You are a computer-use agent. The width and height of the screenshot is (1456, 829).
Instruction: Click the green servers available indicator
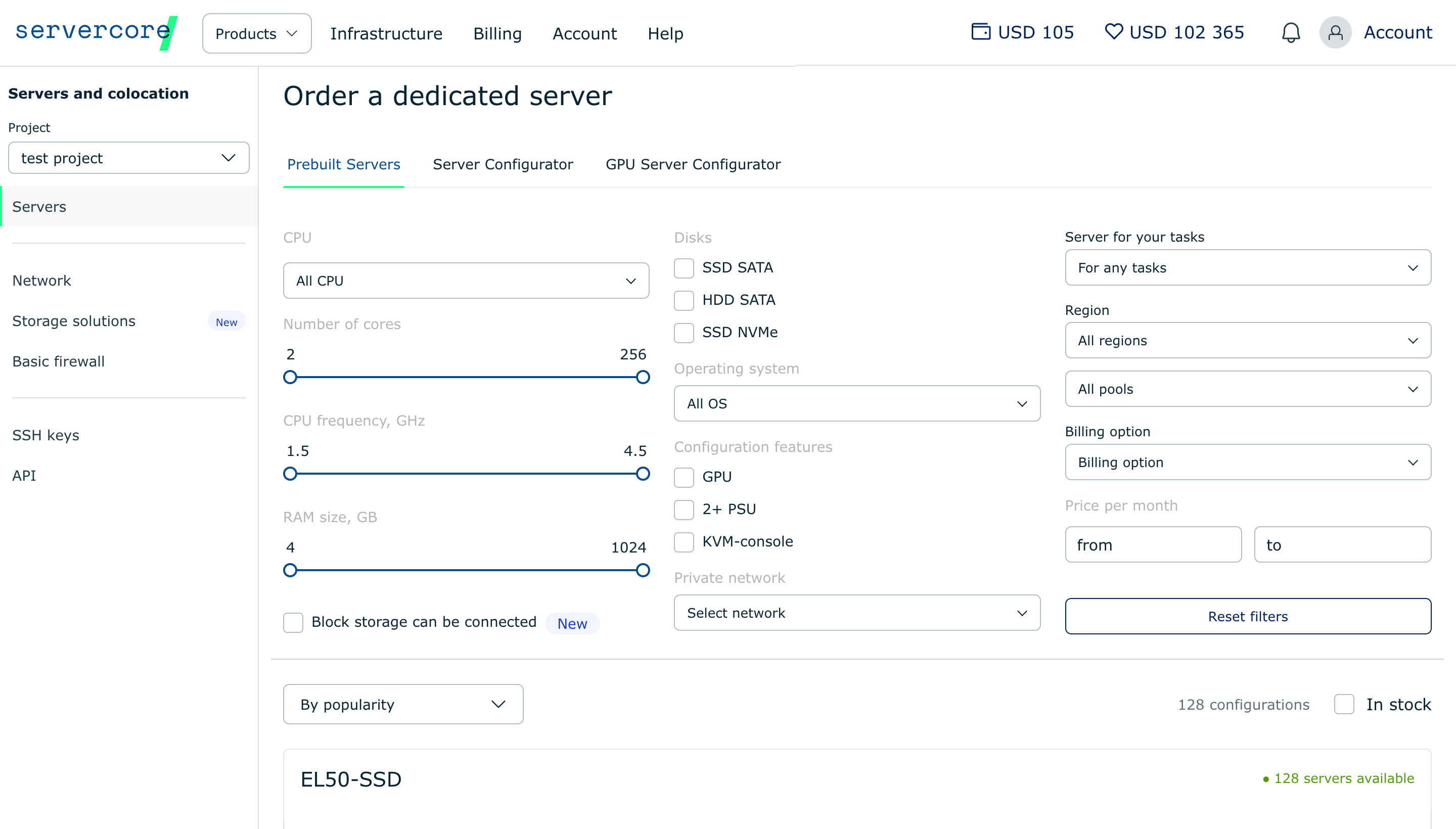(x=1338, y=778)
